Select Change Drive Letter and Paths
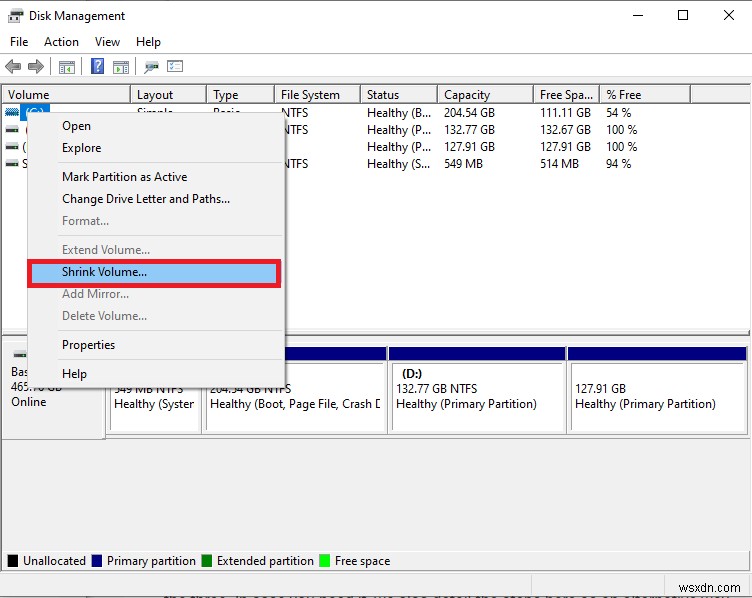Image resolution: width=752 pixels, height=598 pixels. (156, 199)
